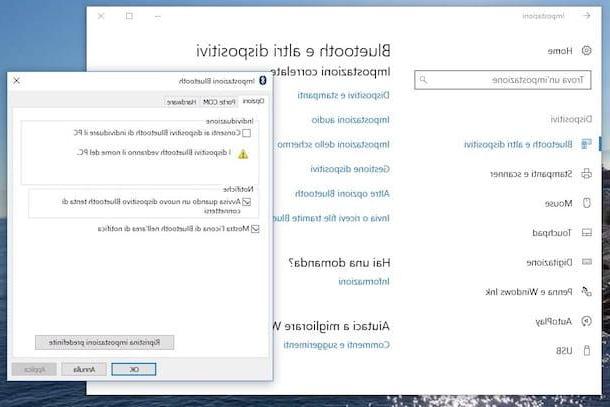Open the Informazioni help link
Screen dimensions: 610x407
click(364, 281)
